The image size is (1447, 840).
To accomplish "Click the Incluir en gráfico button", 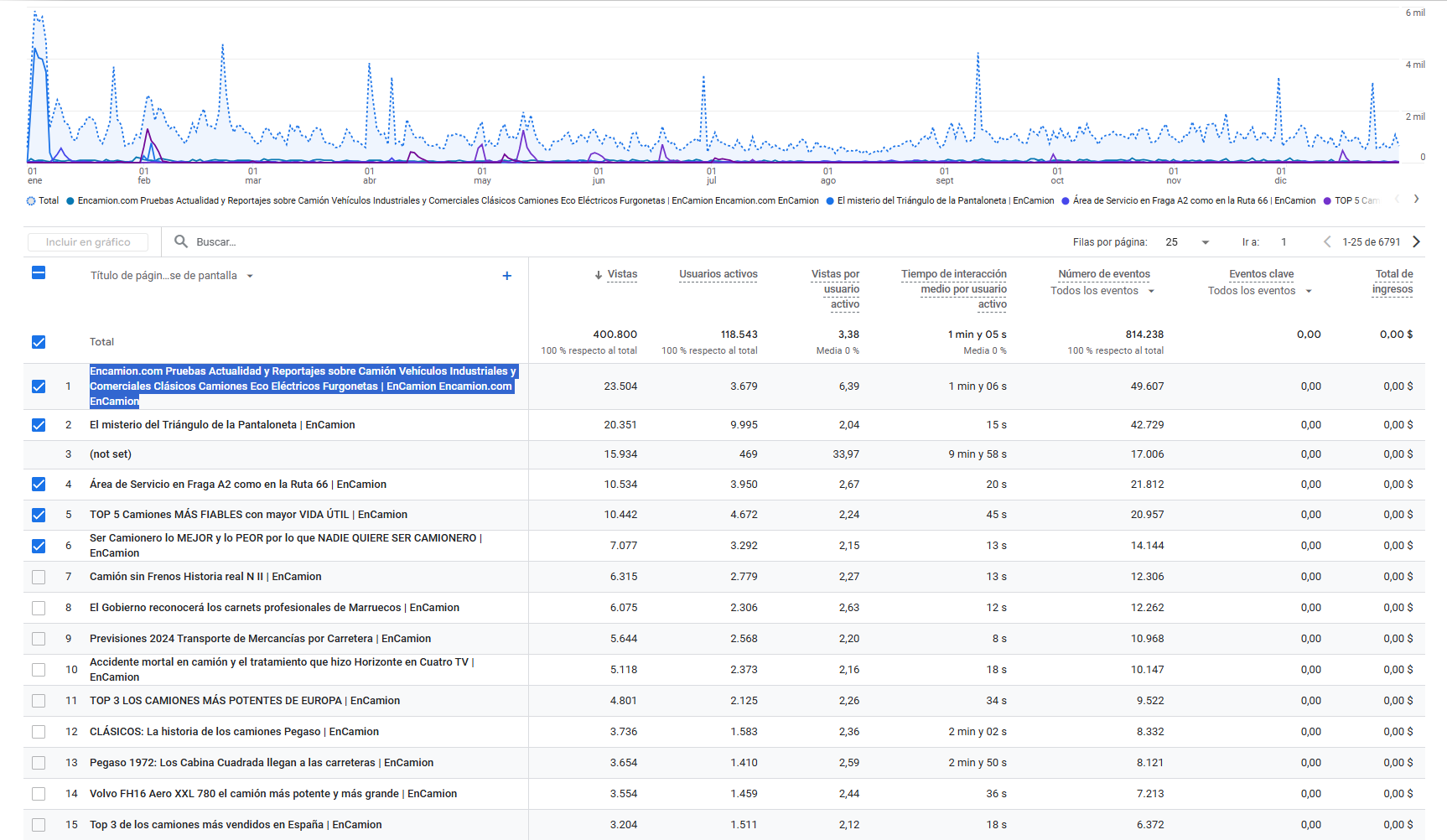I will (x=88, y=242).
